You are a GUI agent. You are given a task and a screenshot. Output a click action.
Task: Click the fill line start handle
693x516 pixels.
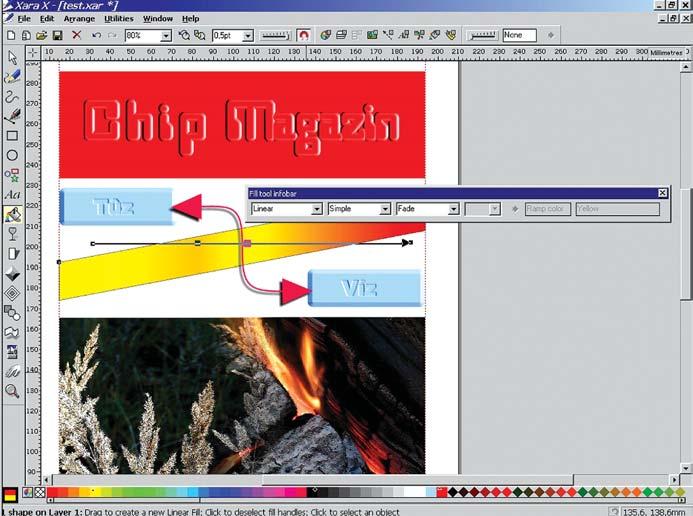click(x=92, y=243)
